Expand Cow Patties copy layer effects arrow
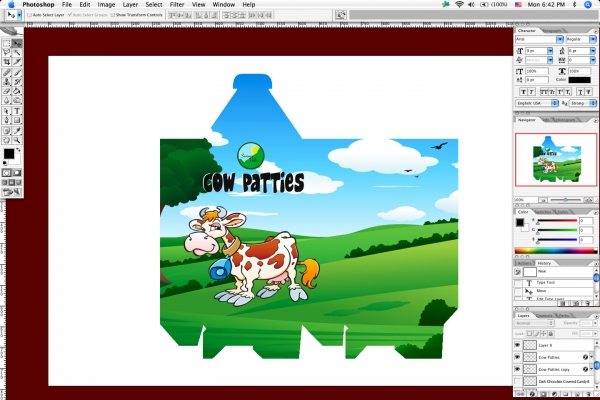The width and height of the screenshot is (600, 400). tap(592, 369)
